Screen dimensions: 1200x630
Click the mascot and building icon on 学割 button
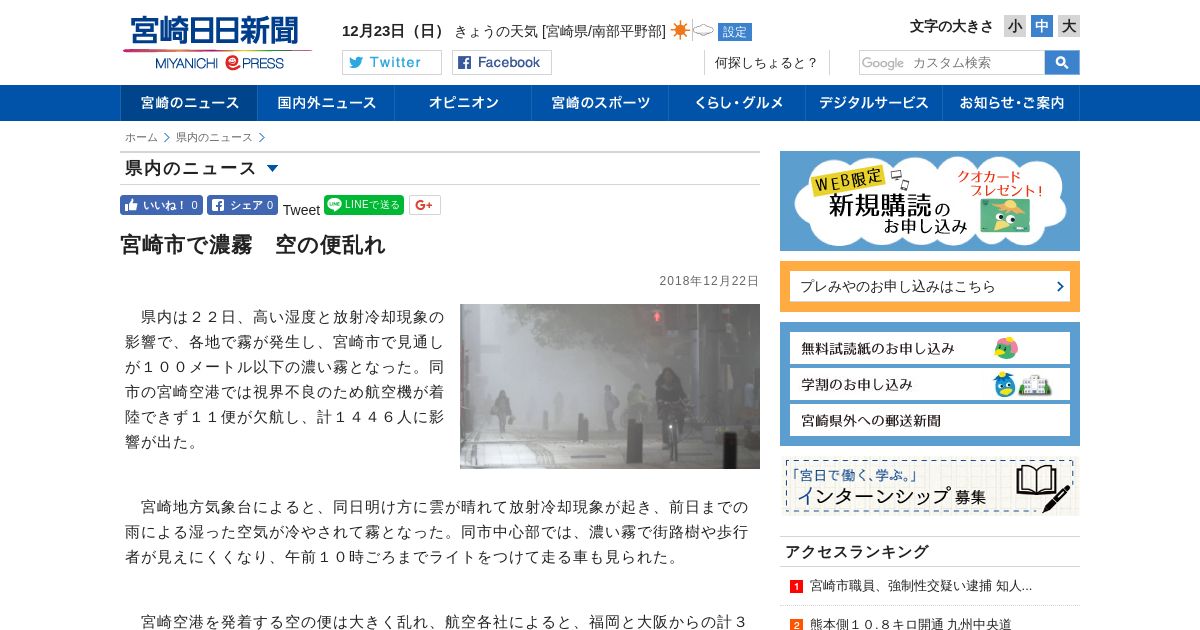point(1022,384)
